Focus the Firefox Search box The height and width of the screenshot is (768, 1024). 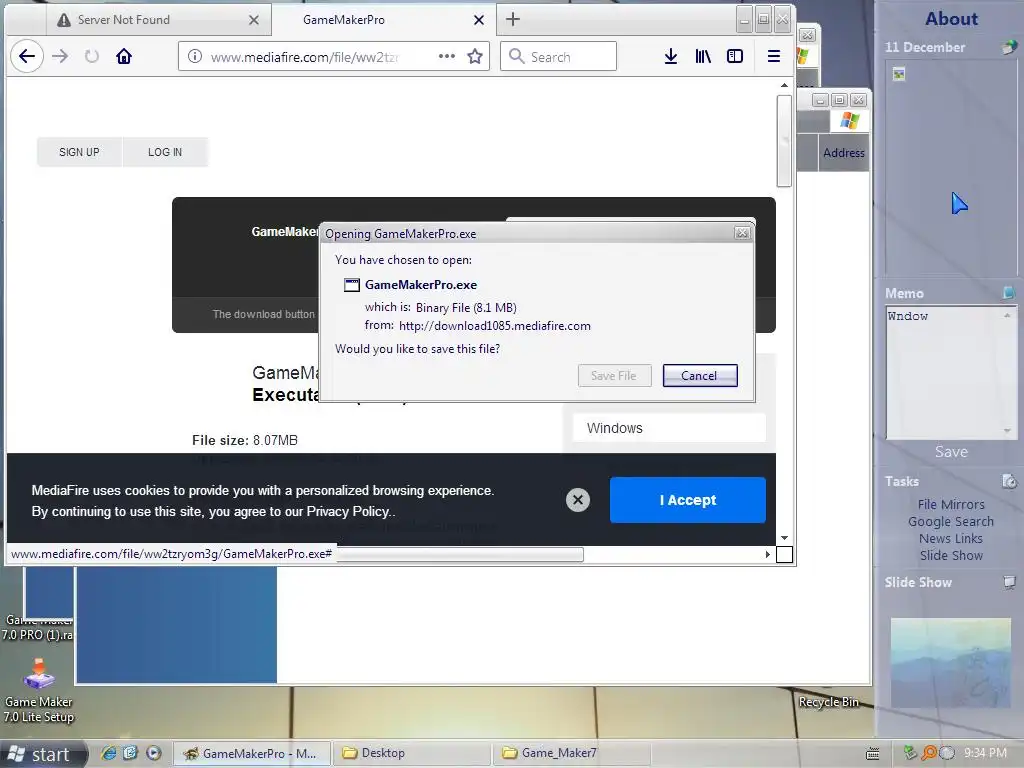(558, 56)
